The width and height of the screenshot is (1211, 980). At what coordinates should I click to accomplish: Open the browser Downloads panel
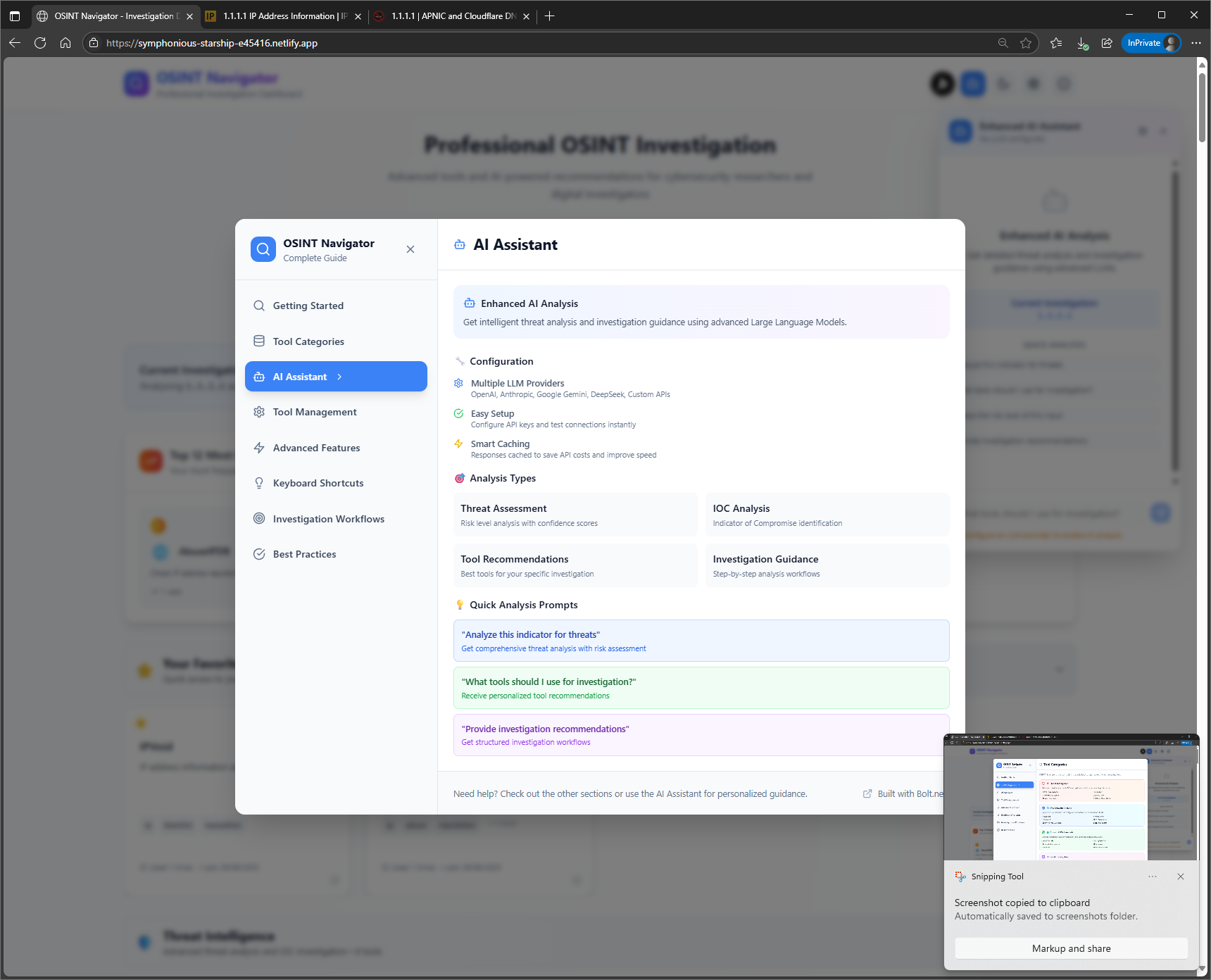(x=1082, y=43)
